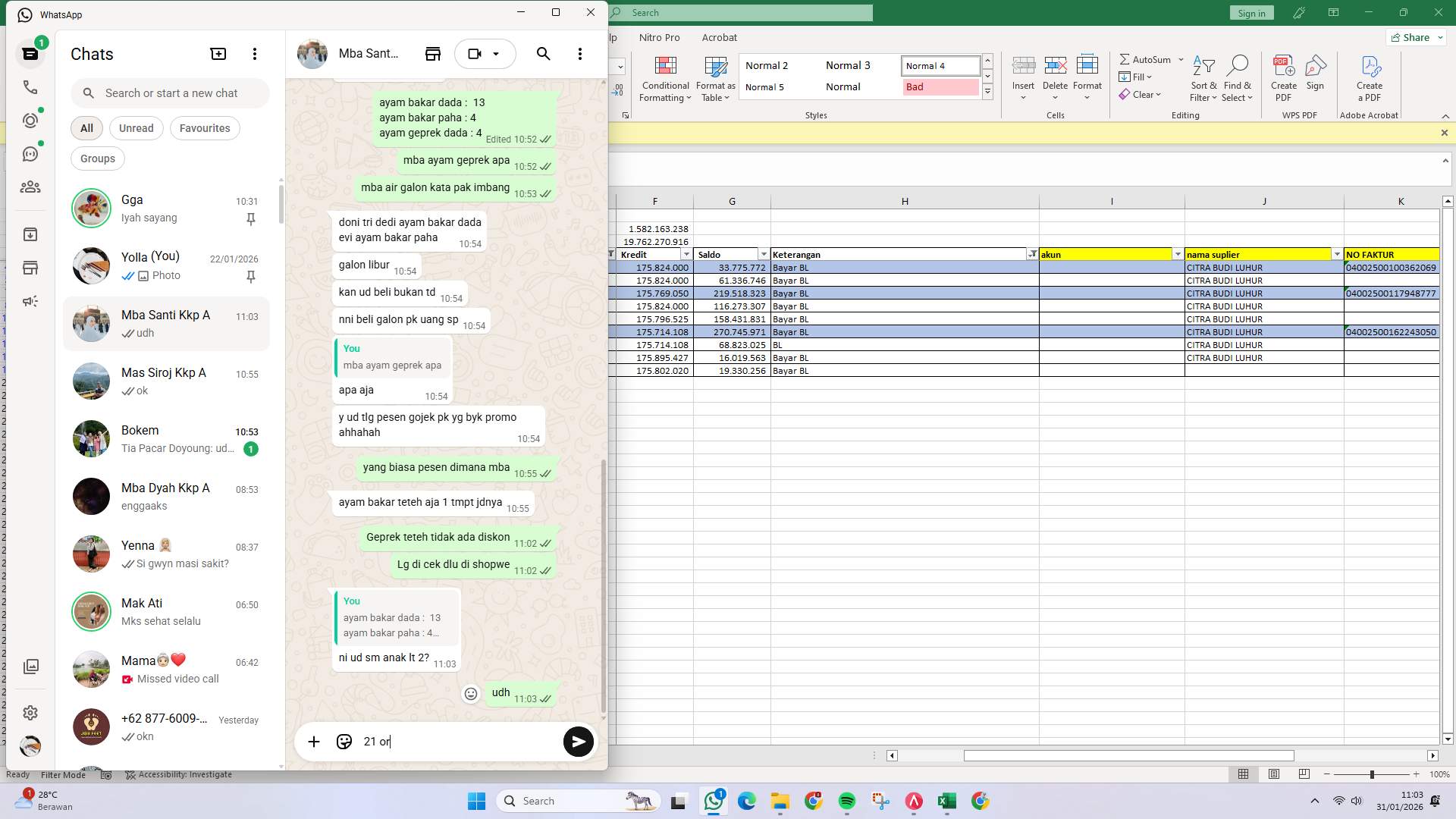The height and width of the screenshot is (819, 1456).
Task: Click the Create PDF icon in WPS PDF group
Action: [x=1283, y=72]
